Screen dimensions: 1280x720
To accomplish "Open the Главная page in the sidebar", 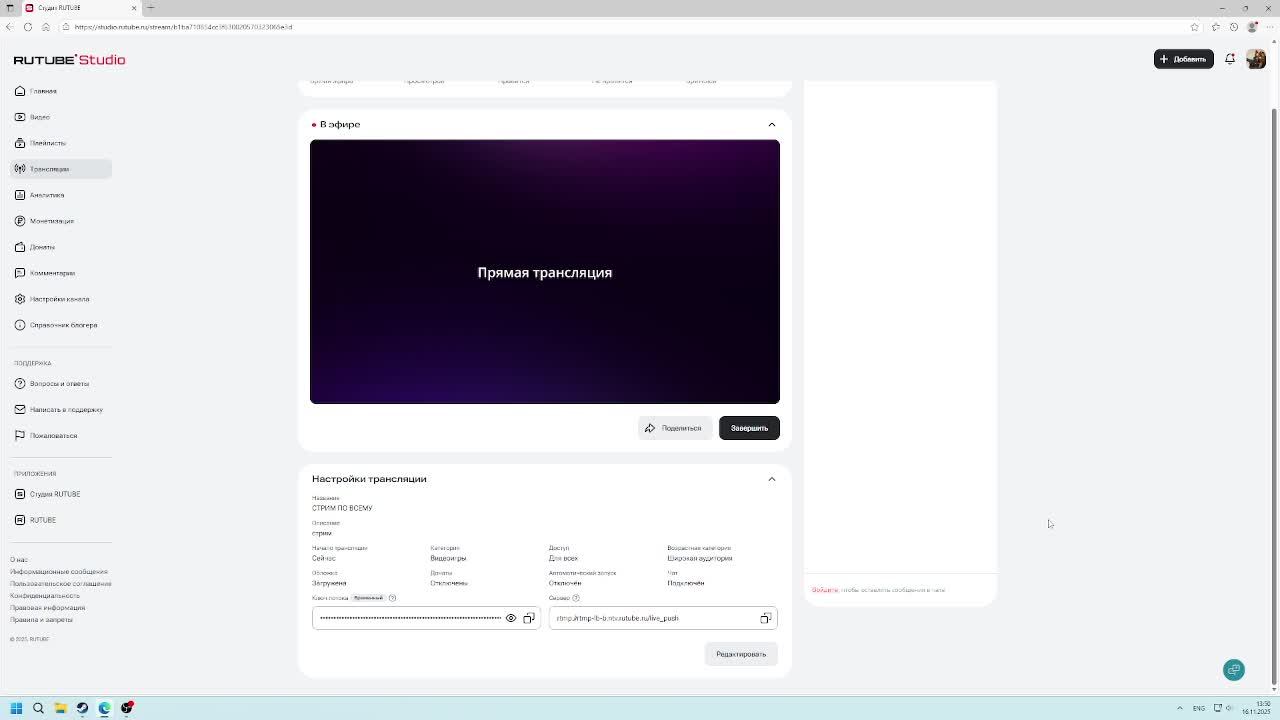I will (60, 91).
